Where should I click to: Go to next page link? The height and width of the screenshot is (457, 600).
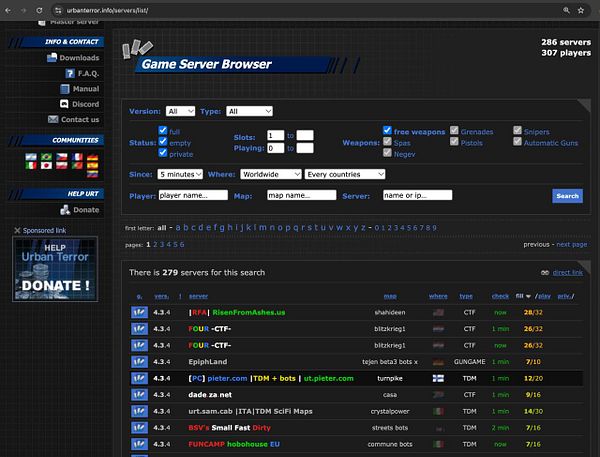coord(572,245)
